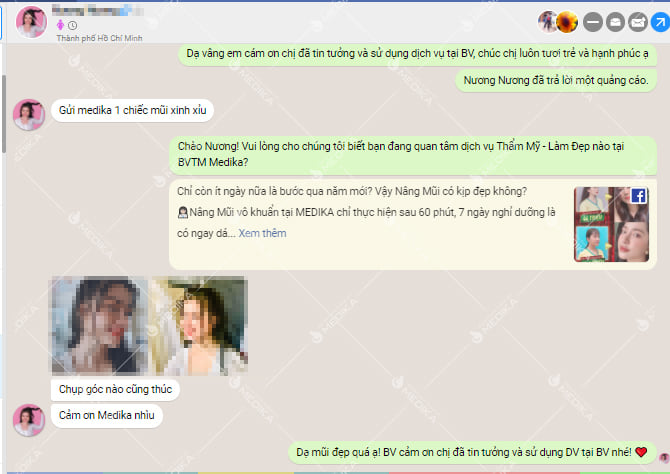Viewport: 670px width, 474px height.
Task: Open the sunflower avatar in header
Action: [567, 21]
